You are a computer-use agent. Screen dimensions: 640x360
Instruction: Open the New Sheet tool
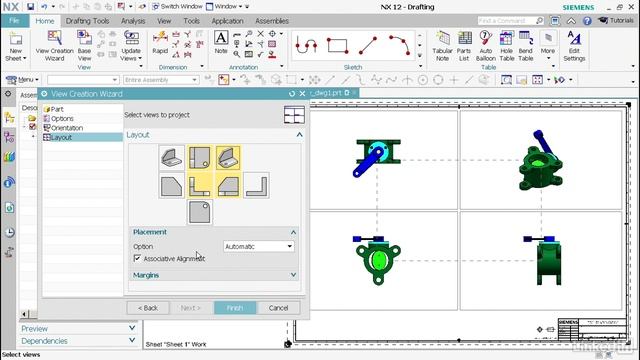(16, 46)
